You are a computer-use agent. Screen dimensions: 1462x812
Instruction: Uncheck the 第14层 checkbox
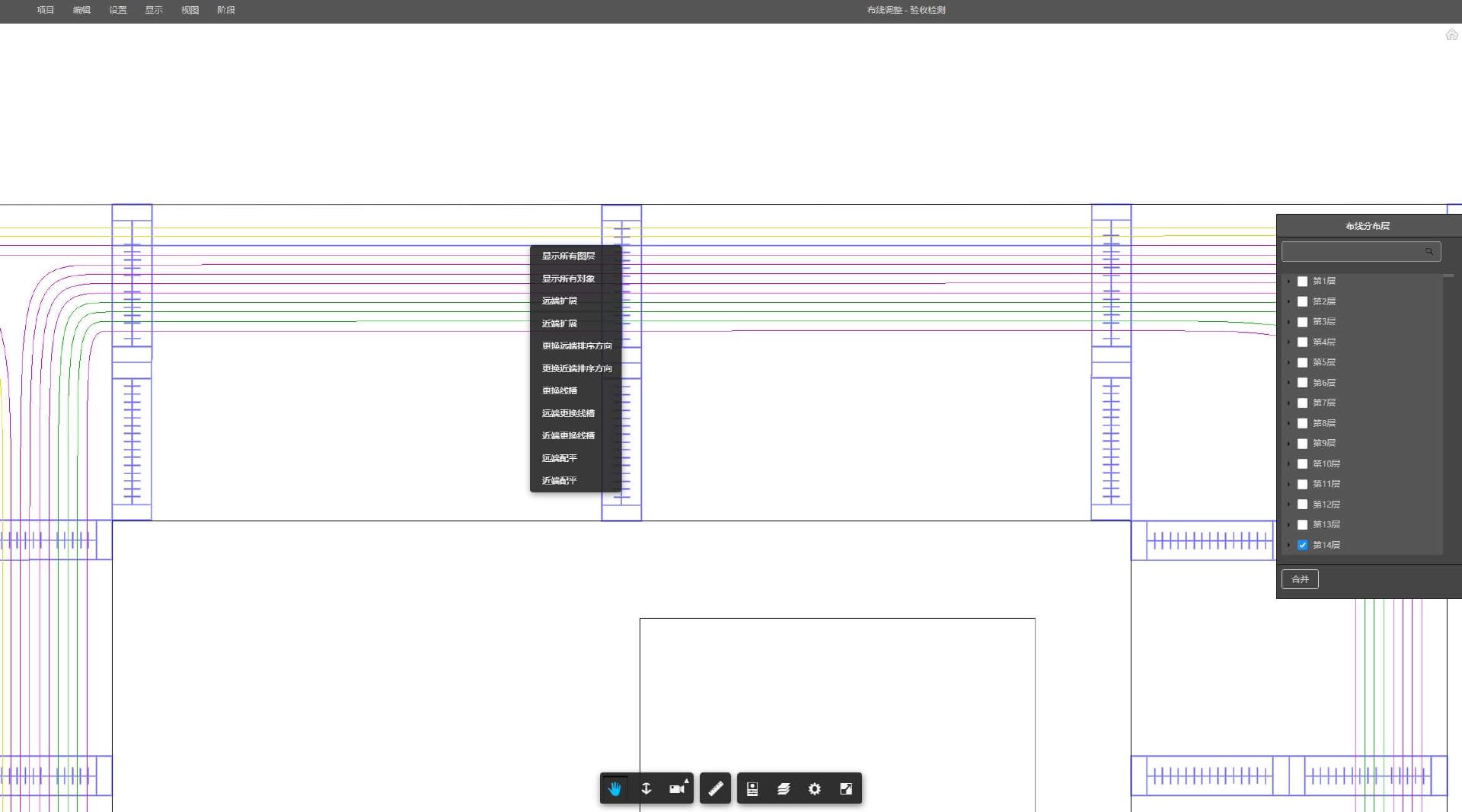coord(1302,545)
